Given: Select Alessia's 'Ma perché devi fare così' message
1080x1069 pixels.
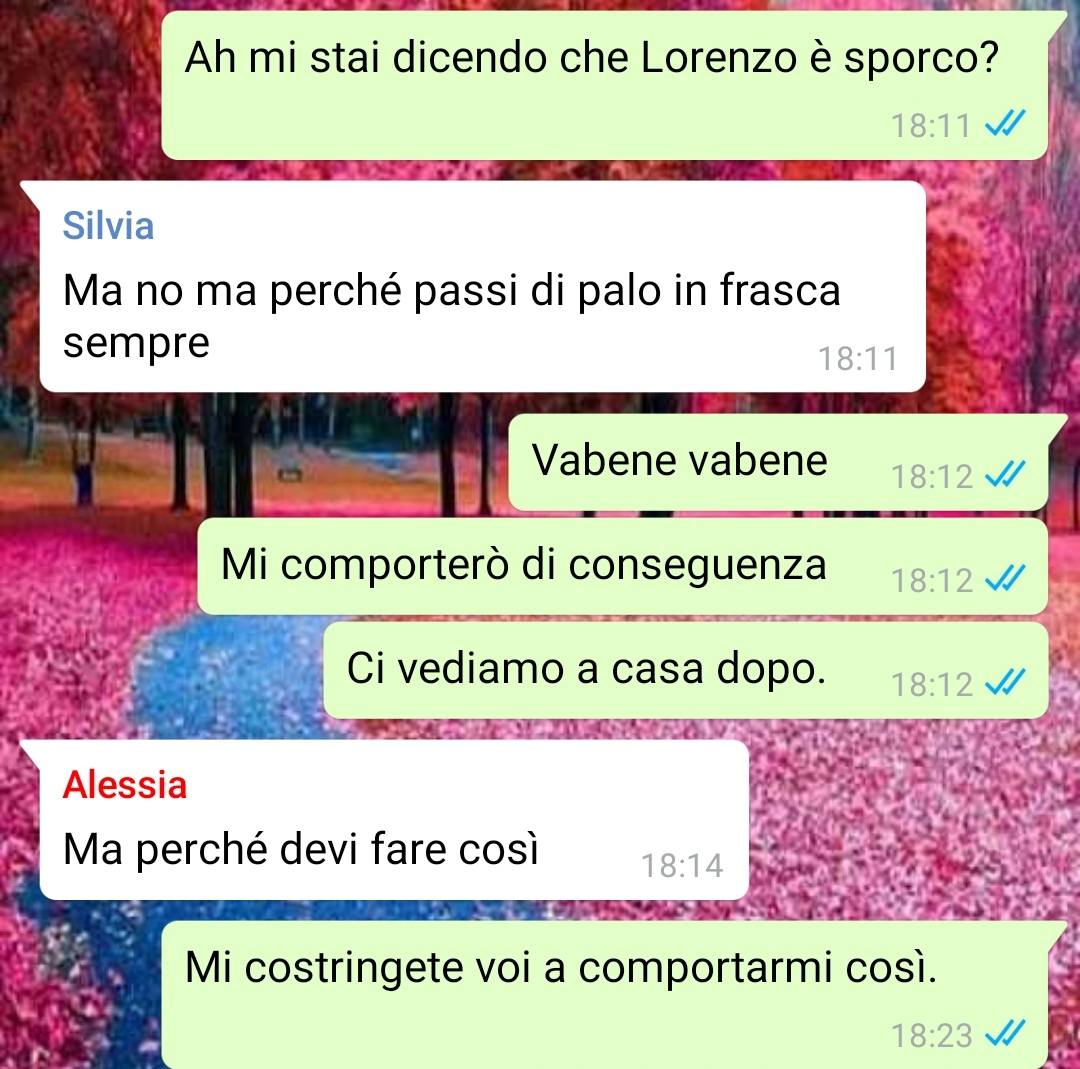Looking at the screenshot, I should 394,820.
